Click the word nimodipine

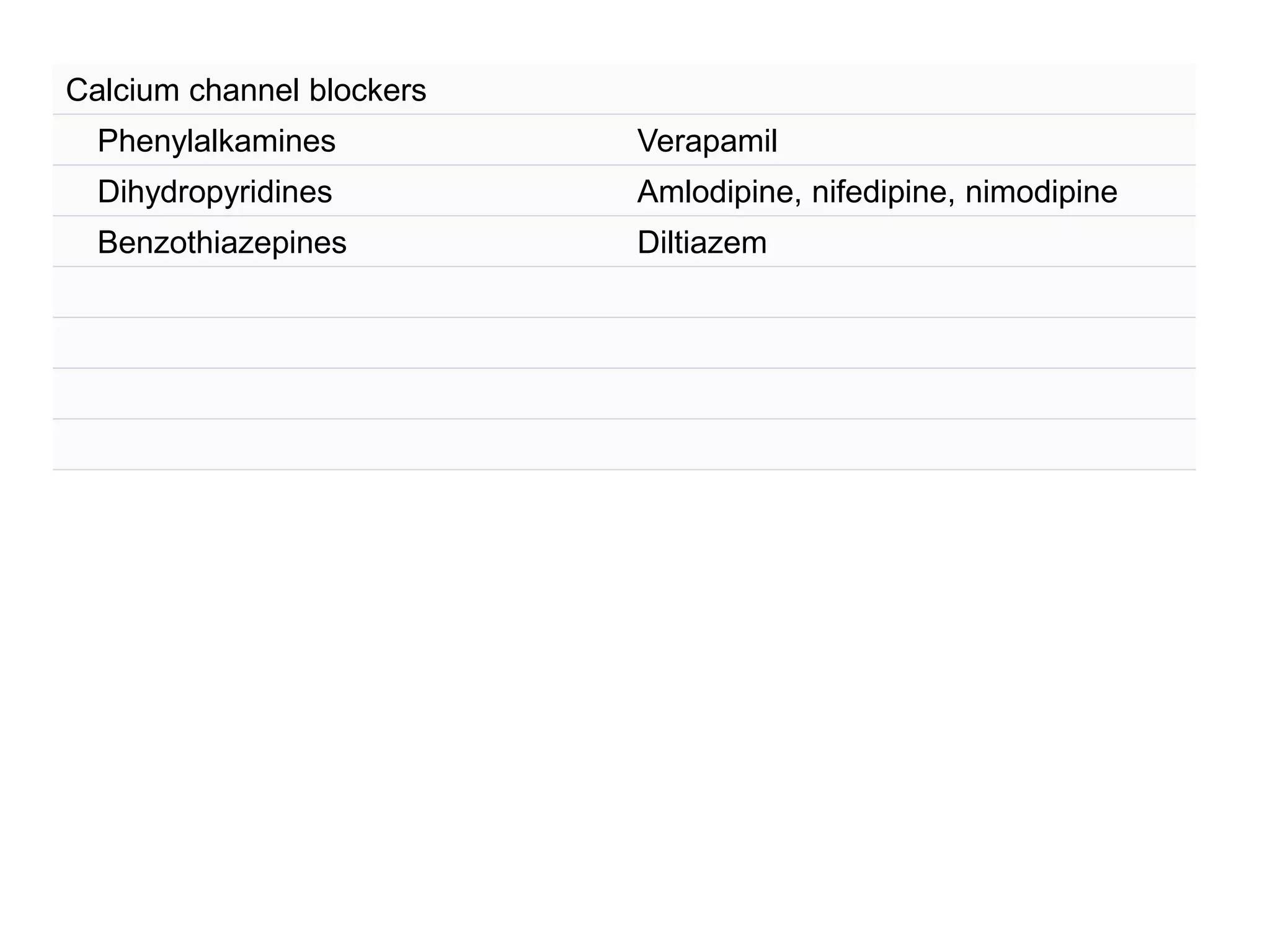point(1041,192)
